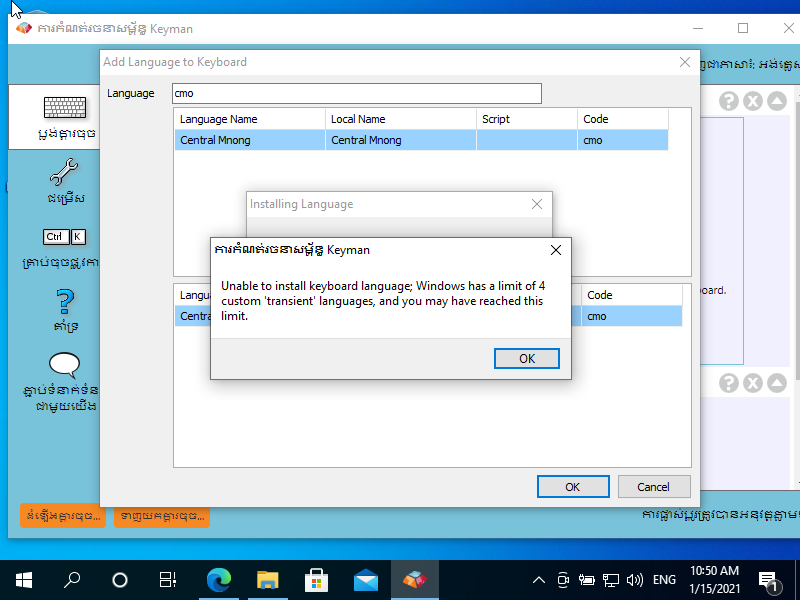This screenshot has width=800, height=600.
Task: Open Task View on the taskbar
Action: coord(168,580)
